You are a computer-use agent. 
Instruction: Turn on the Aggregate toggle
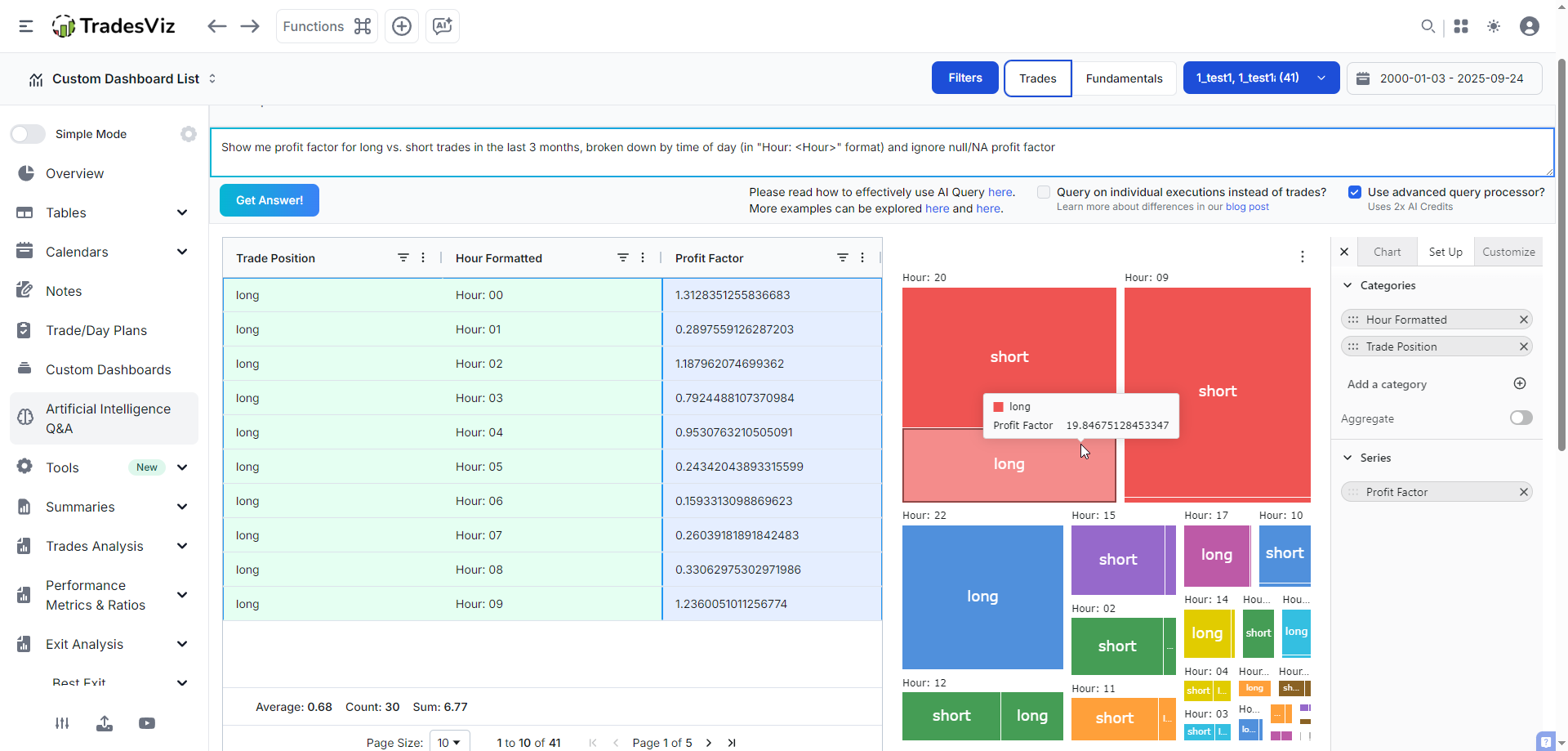click(x=1521, y=418)
